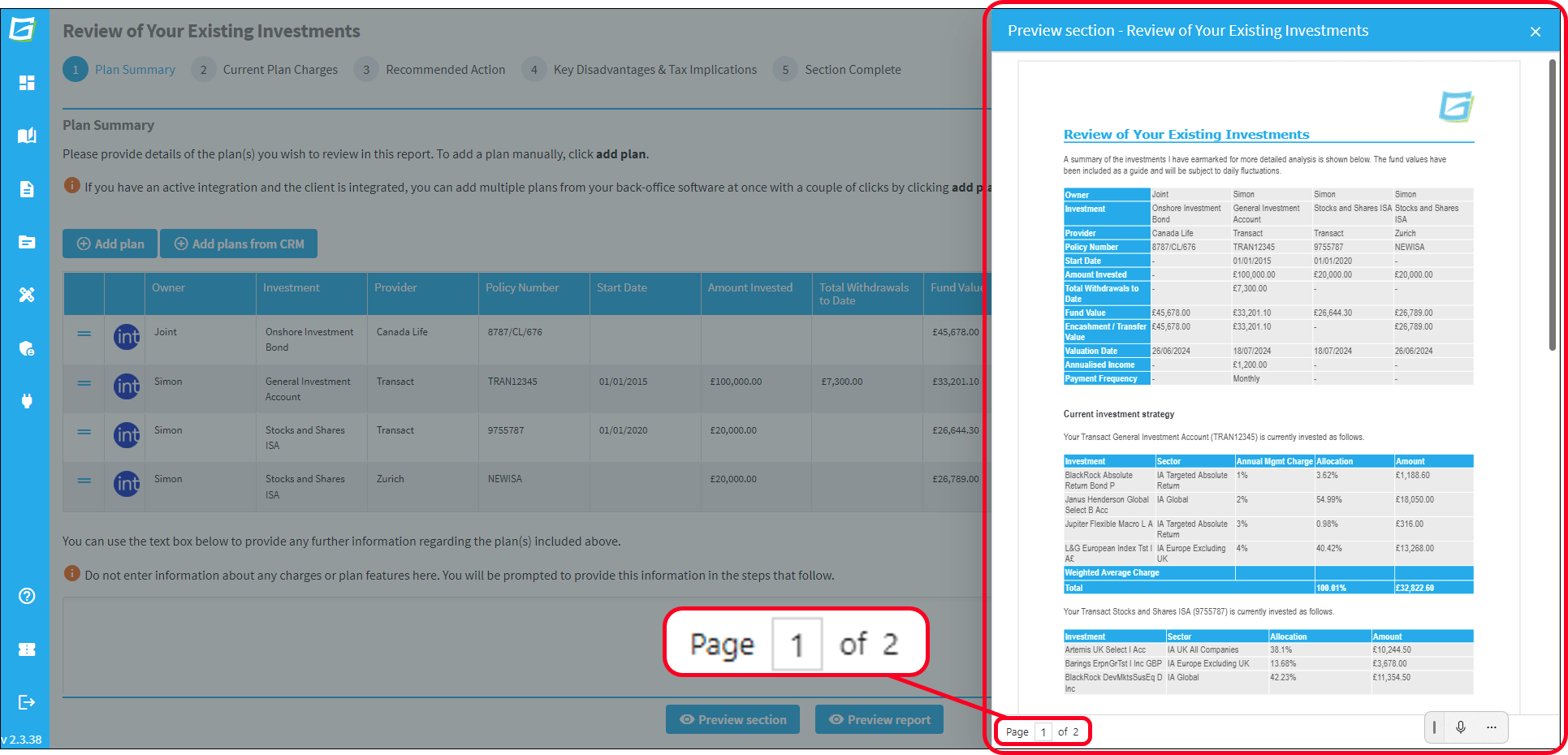
Task: Click the Preview section button
Action: pyautogui.click(x=732, y=719)
